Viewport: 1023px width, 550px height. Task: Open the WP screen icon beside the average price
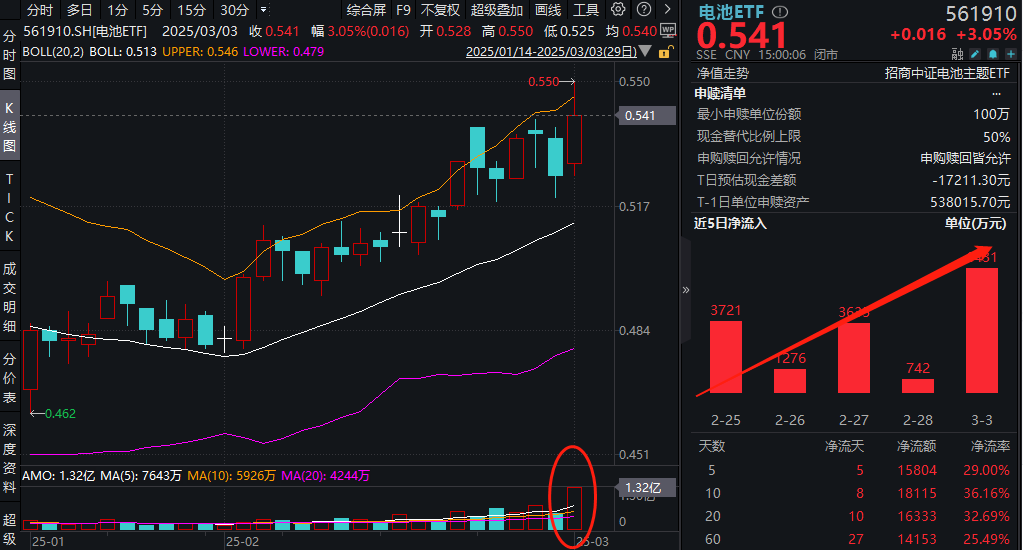click(668, 31)
